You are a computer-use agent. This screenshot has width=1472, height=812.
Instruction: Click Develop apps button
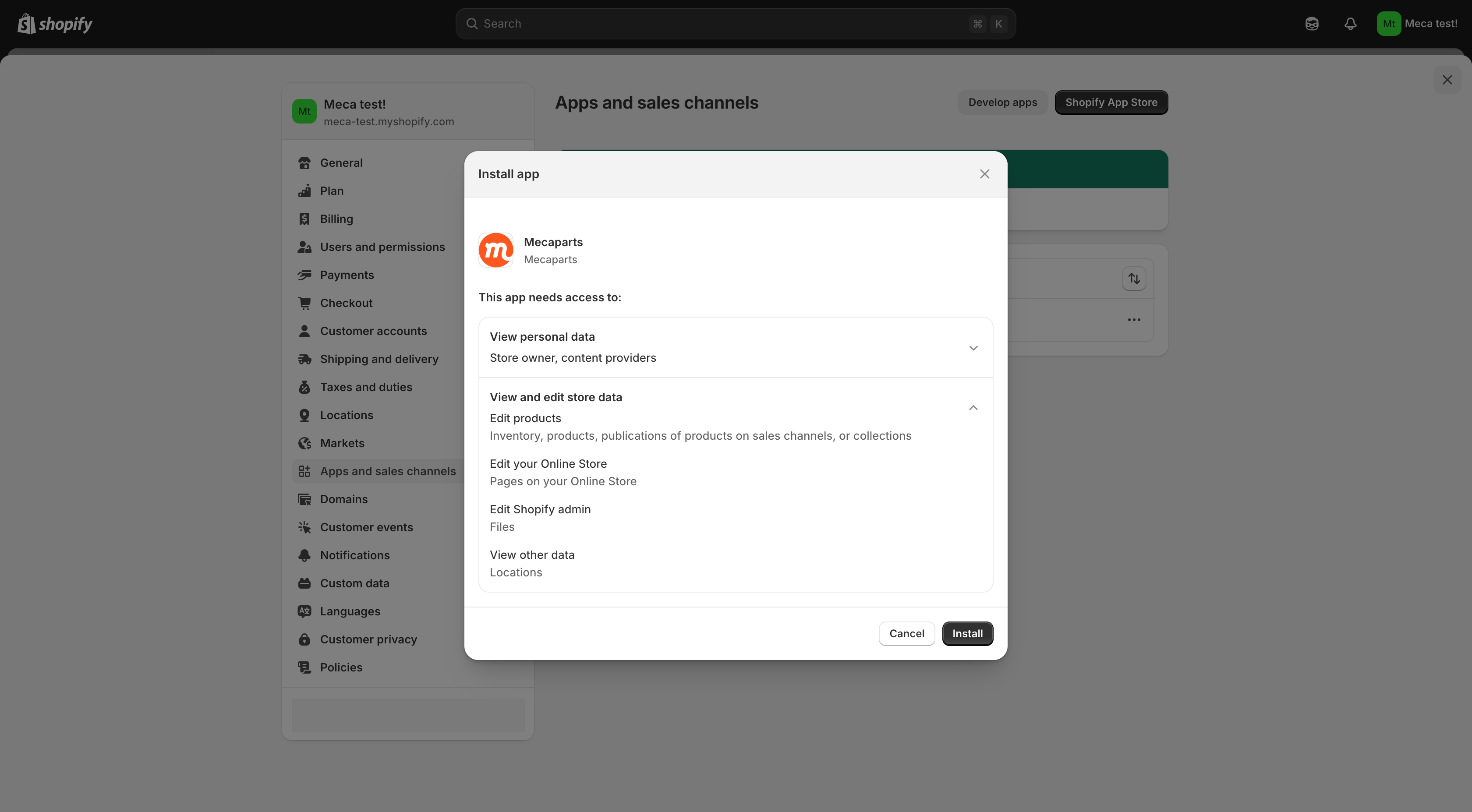point(1002,102)
